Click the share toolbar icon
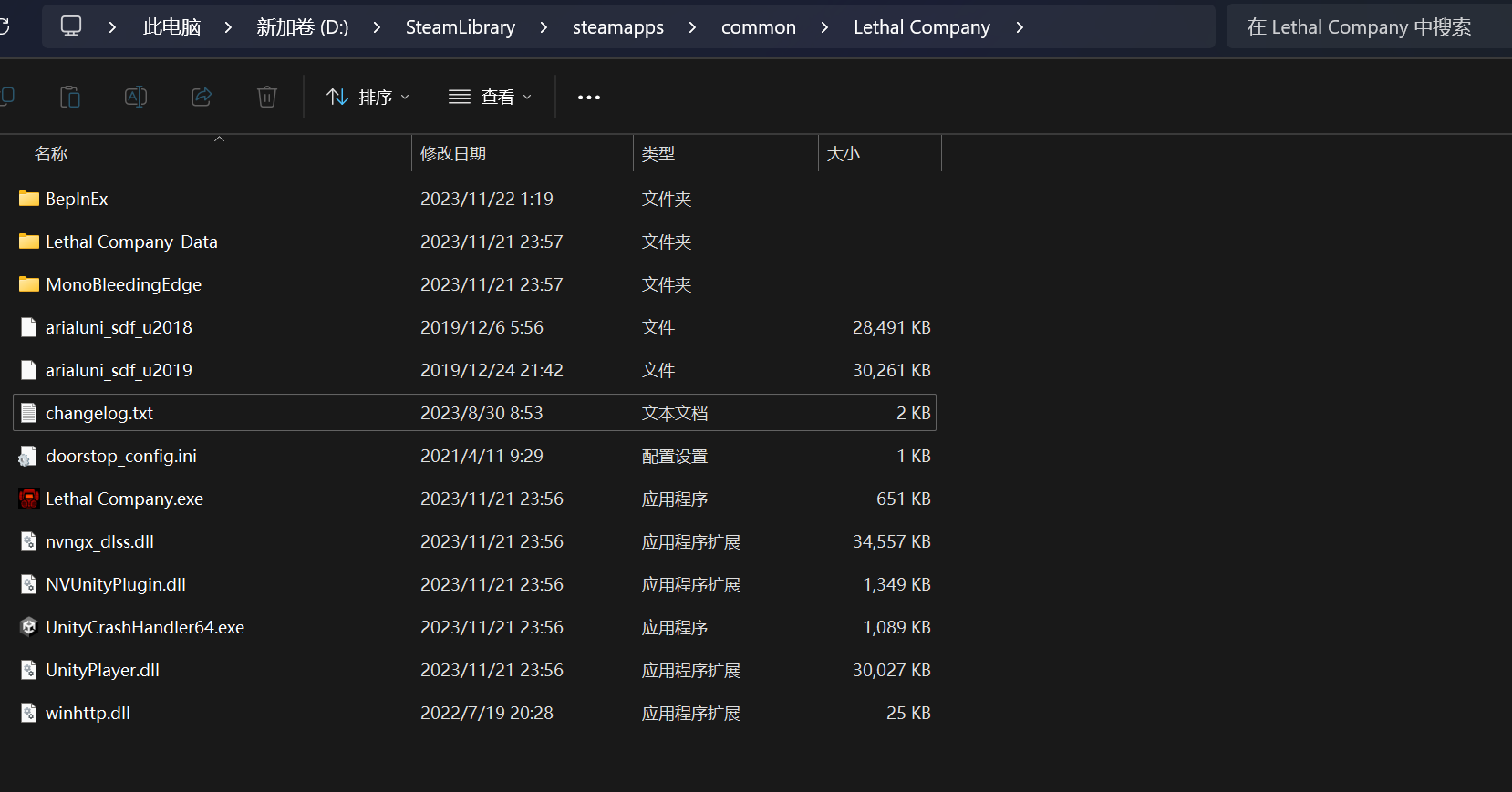Viewport: 1512px width, 792px height. click(x=202, y=97)
